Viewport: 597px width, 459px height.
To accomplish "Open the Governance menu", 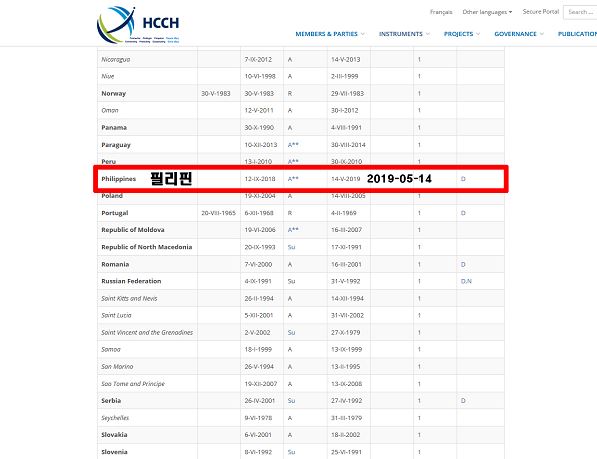I will tap(519, 34).
